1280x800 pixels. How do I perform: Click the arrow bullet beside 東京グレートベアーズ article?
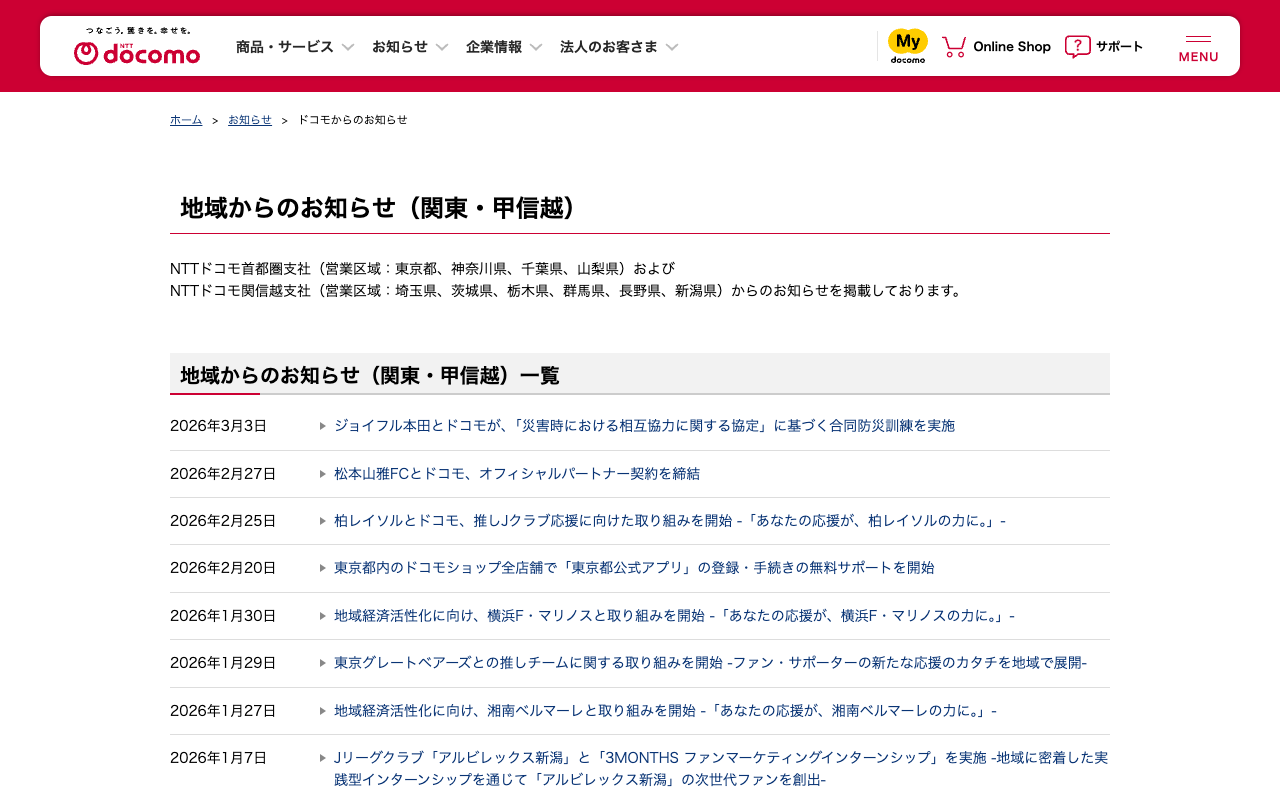(x=323, y=663)
